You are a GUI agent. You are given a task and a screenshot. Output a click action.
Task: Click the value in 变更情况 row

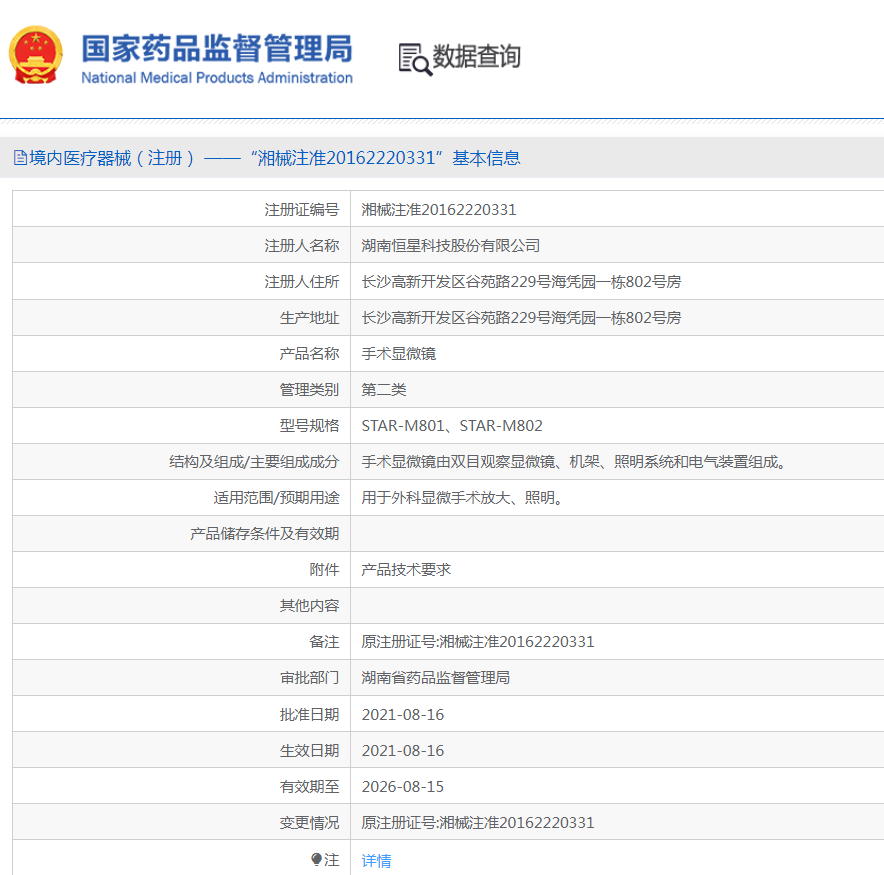tap(478, 823)
